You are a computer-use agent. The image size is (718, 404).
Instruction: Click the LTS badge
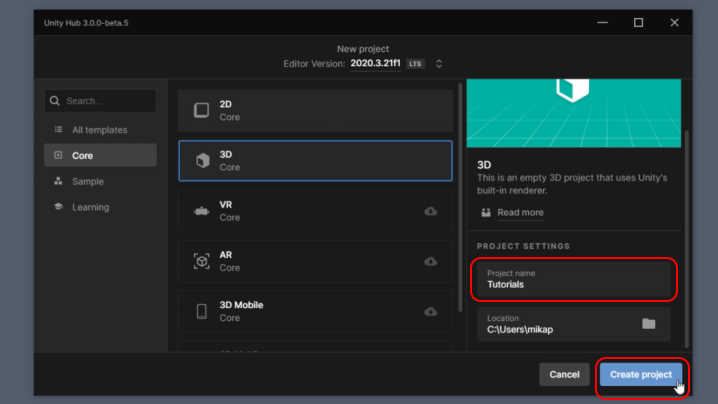[415, 64]
